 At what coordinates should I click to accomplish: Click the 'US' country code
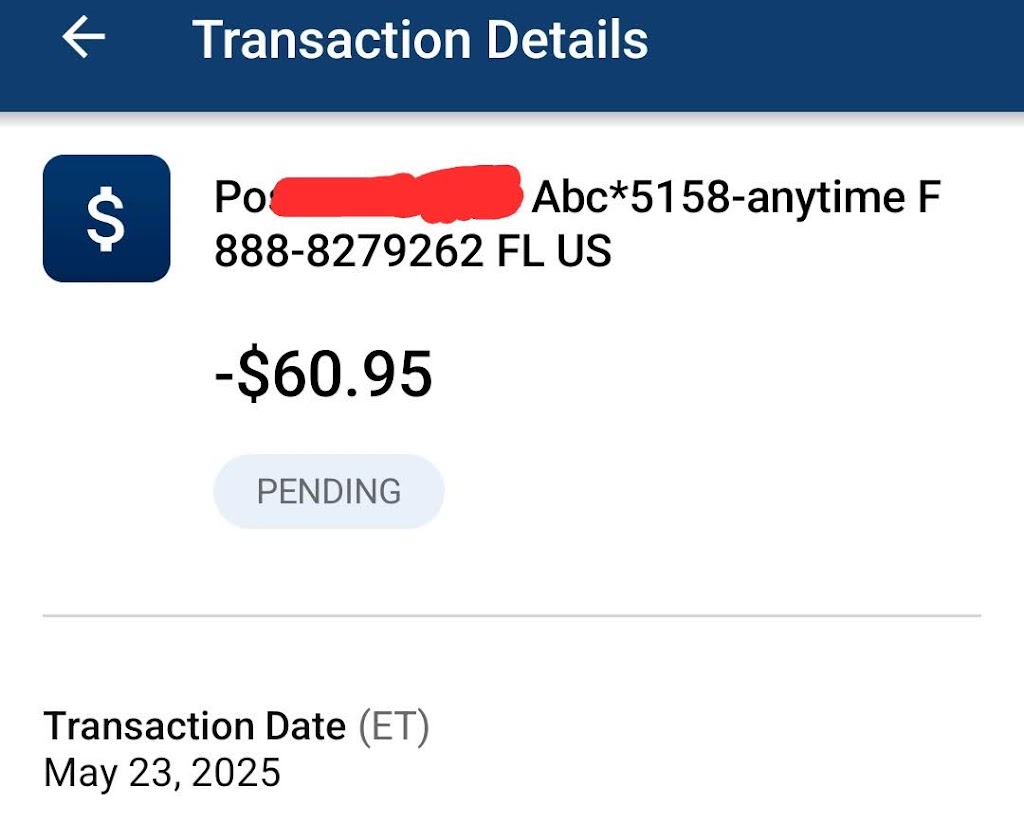tap(584, 251)
